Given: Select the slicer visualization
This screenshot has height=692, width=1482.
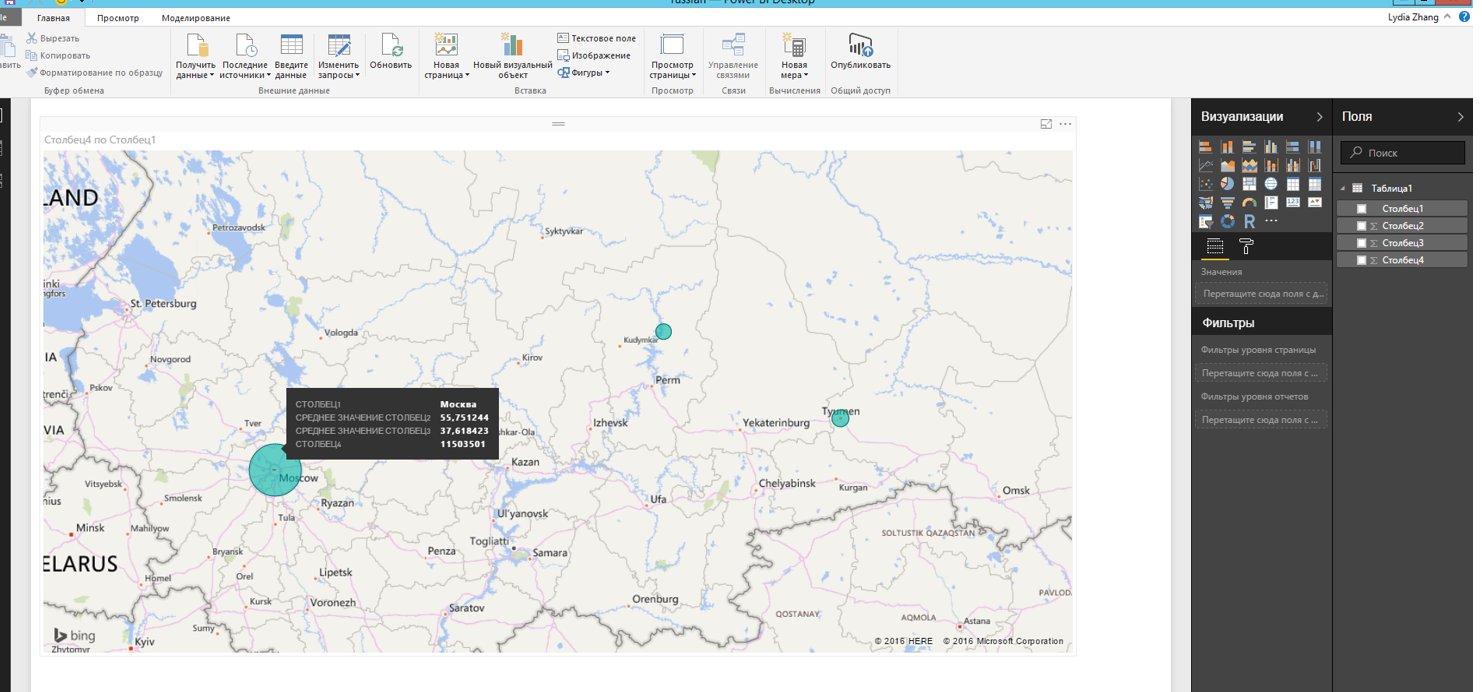Looking at the screenshot, I should [x=1206, y=221].
